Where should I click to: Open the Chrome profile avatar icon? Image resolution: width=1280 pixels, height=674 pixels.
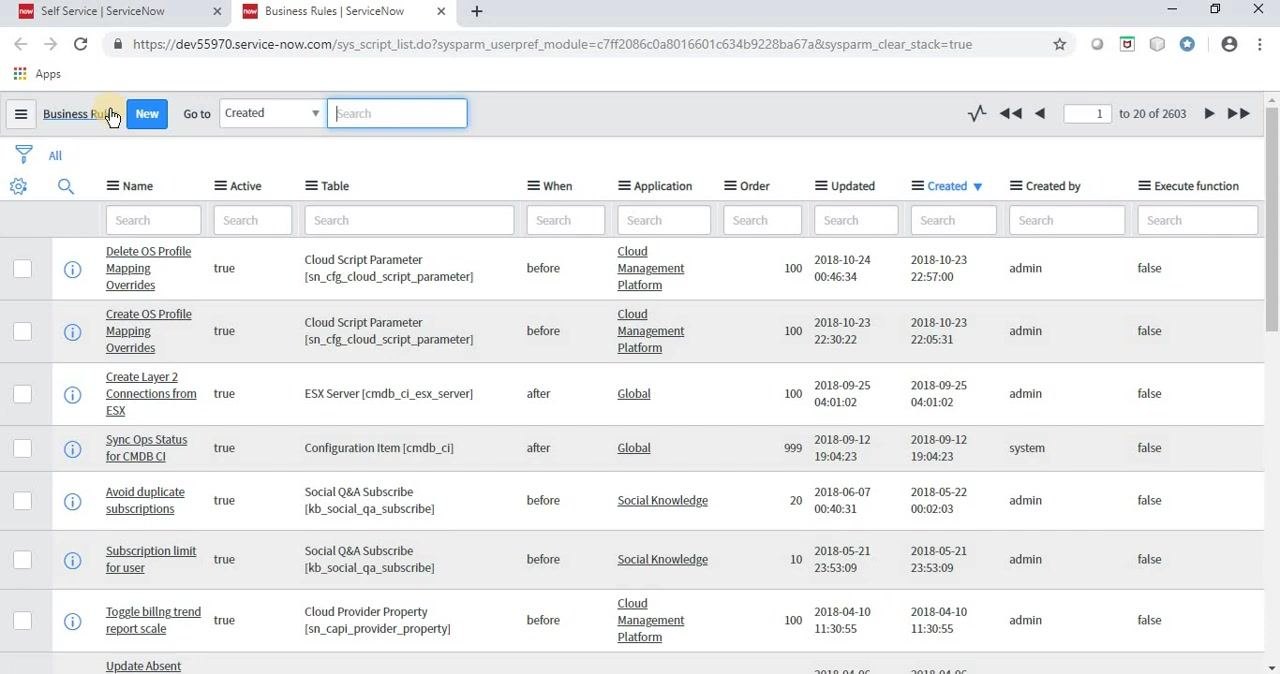(x=1229, y=44)
